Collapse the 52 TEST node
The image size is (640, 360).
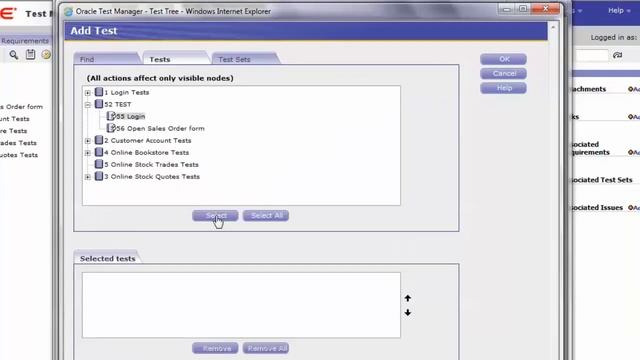[x=88, y=104]
